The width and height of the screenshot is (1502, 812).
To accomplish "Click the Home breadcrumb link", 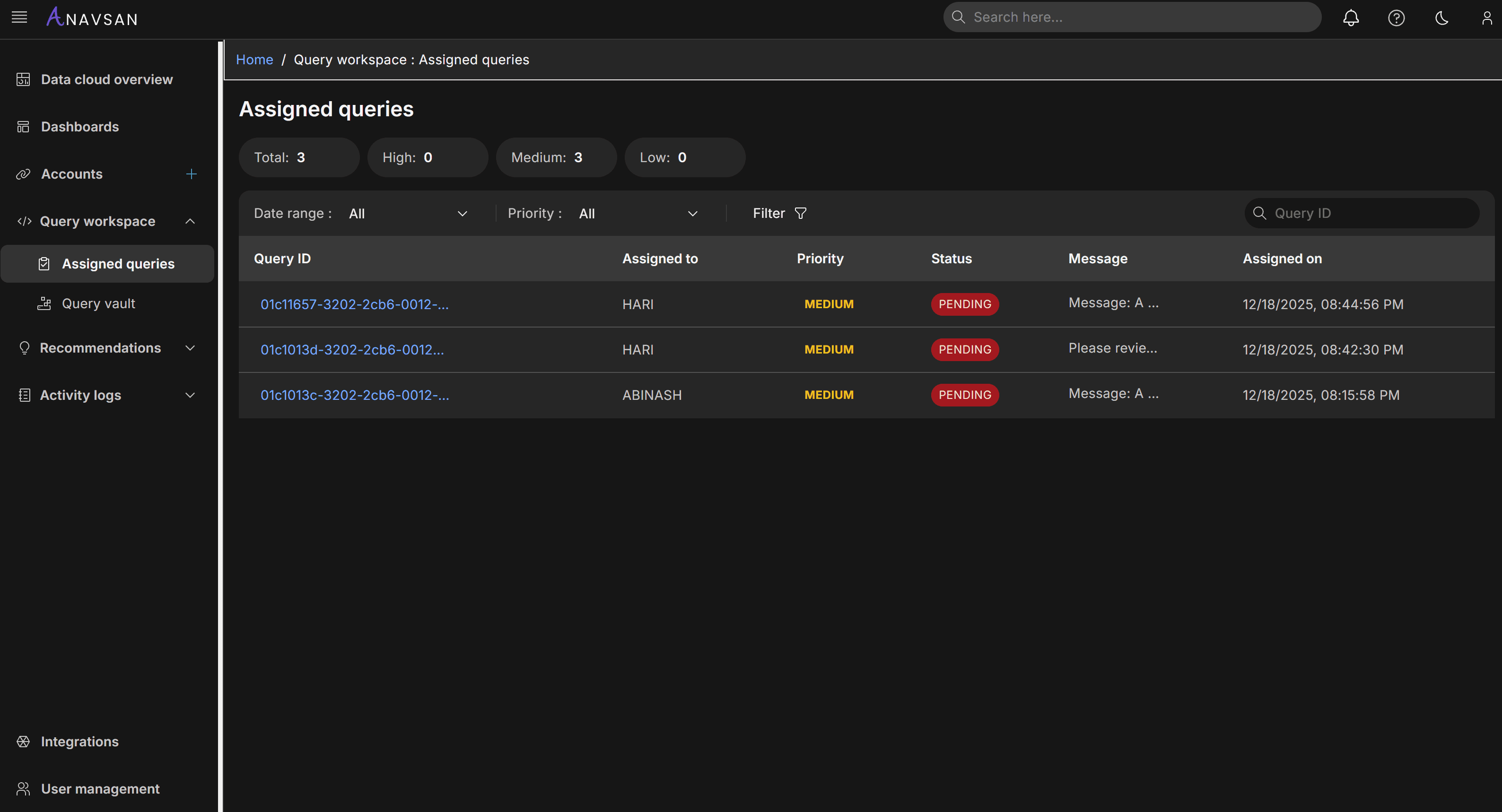I will (254, 60).
